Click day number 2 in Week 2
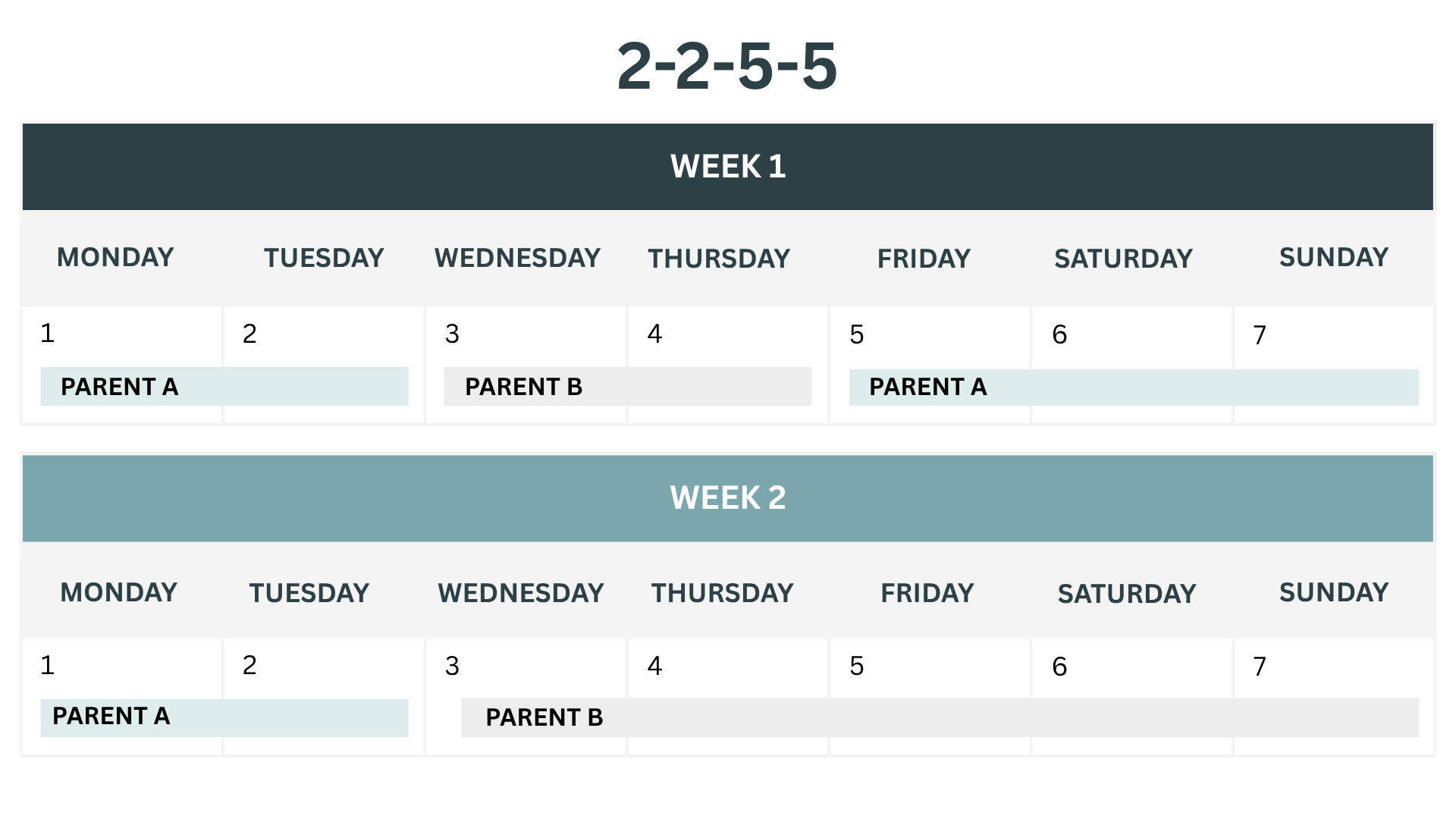The width and height of the screenshot is (1456, 819). 249,666
